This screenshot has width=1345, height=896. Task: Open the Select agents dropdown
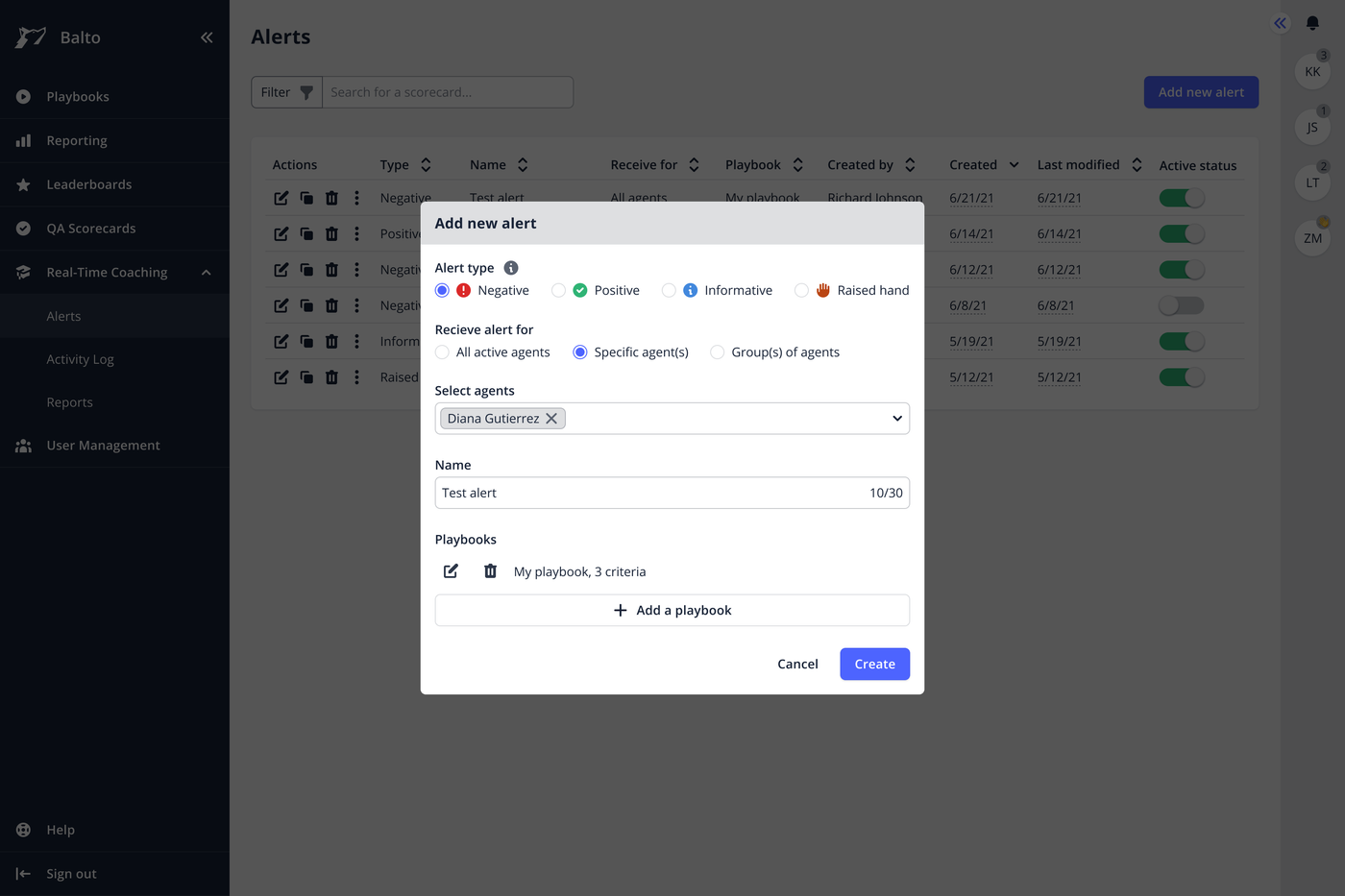[895, 418]
